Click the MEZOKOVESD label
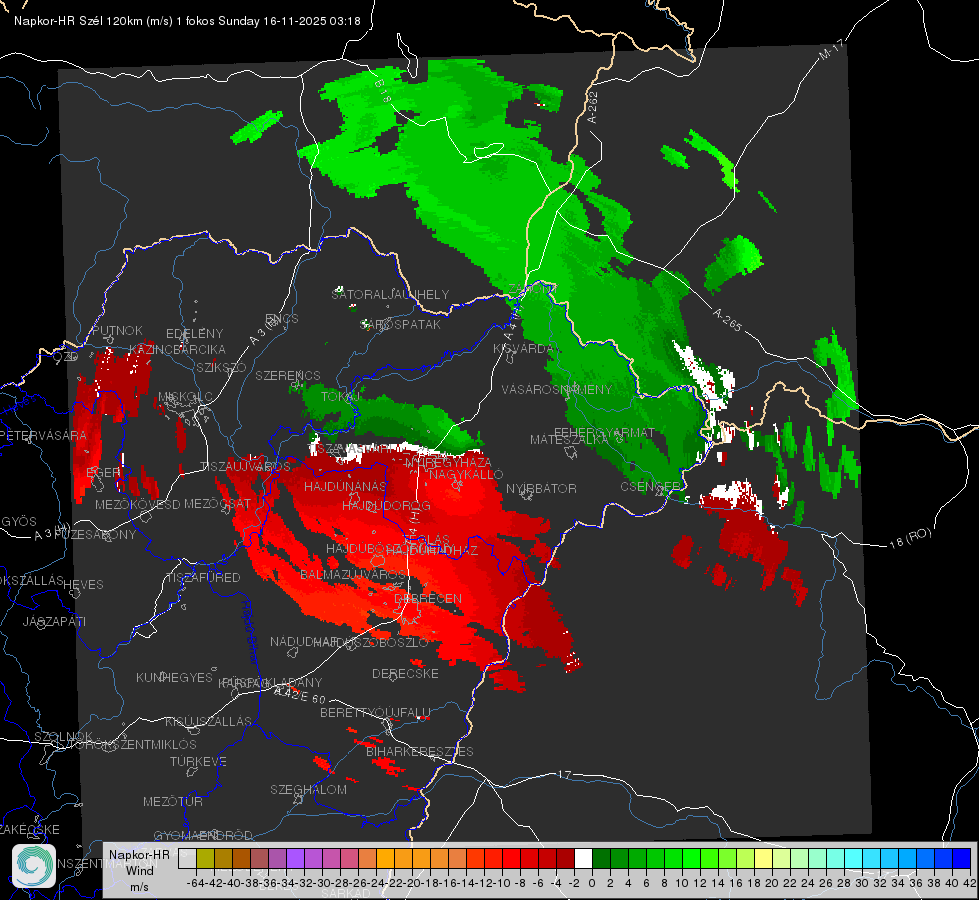 point(137,504)
